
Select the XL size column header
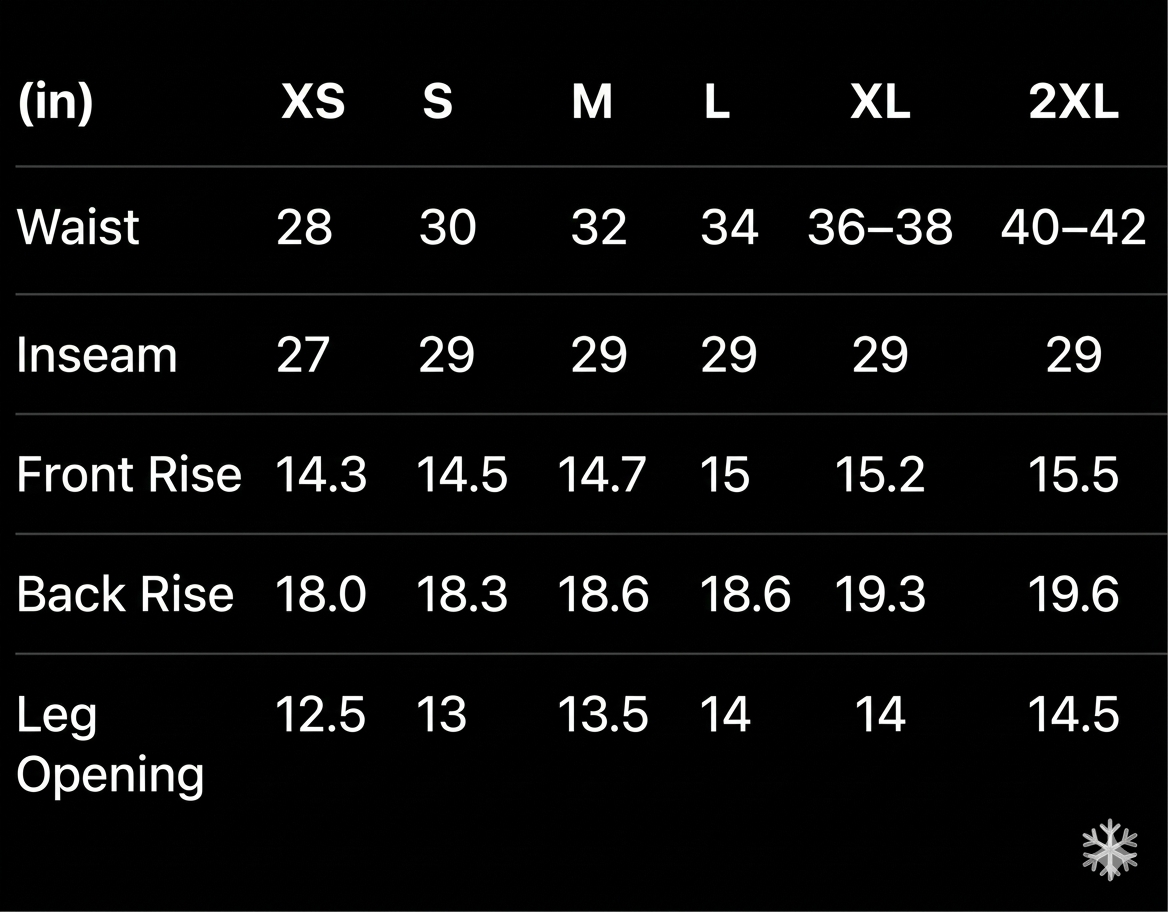[880, 102]
